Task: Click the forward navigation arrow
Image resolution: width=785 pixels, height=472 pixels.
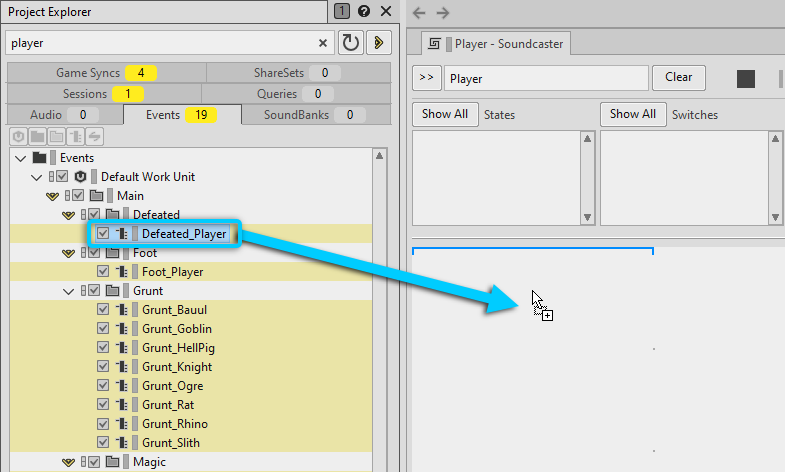Action: [x=443, y=12]
